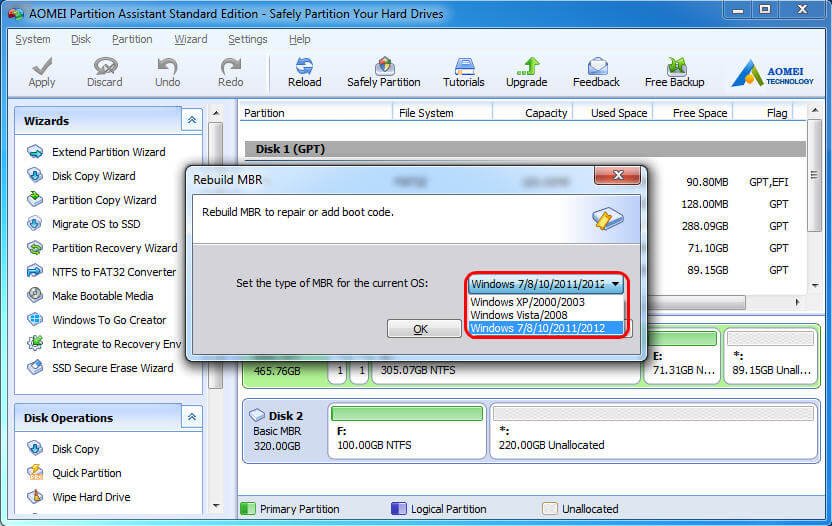Click the partition list scroll up arrow
Image resolution: width=832 pixels, height=526 pixels.
pyautogui.click(x=814, y=111)
